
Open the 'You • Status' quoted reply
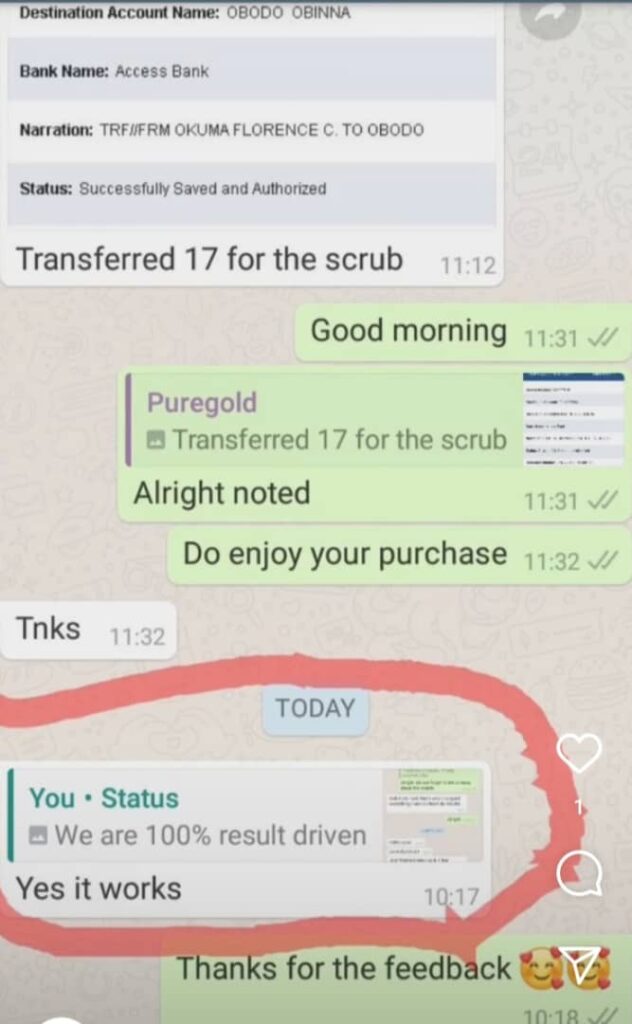pos(246,815)
